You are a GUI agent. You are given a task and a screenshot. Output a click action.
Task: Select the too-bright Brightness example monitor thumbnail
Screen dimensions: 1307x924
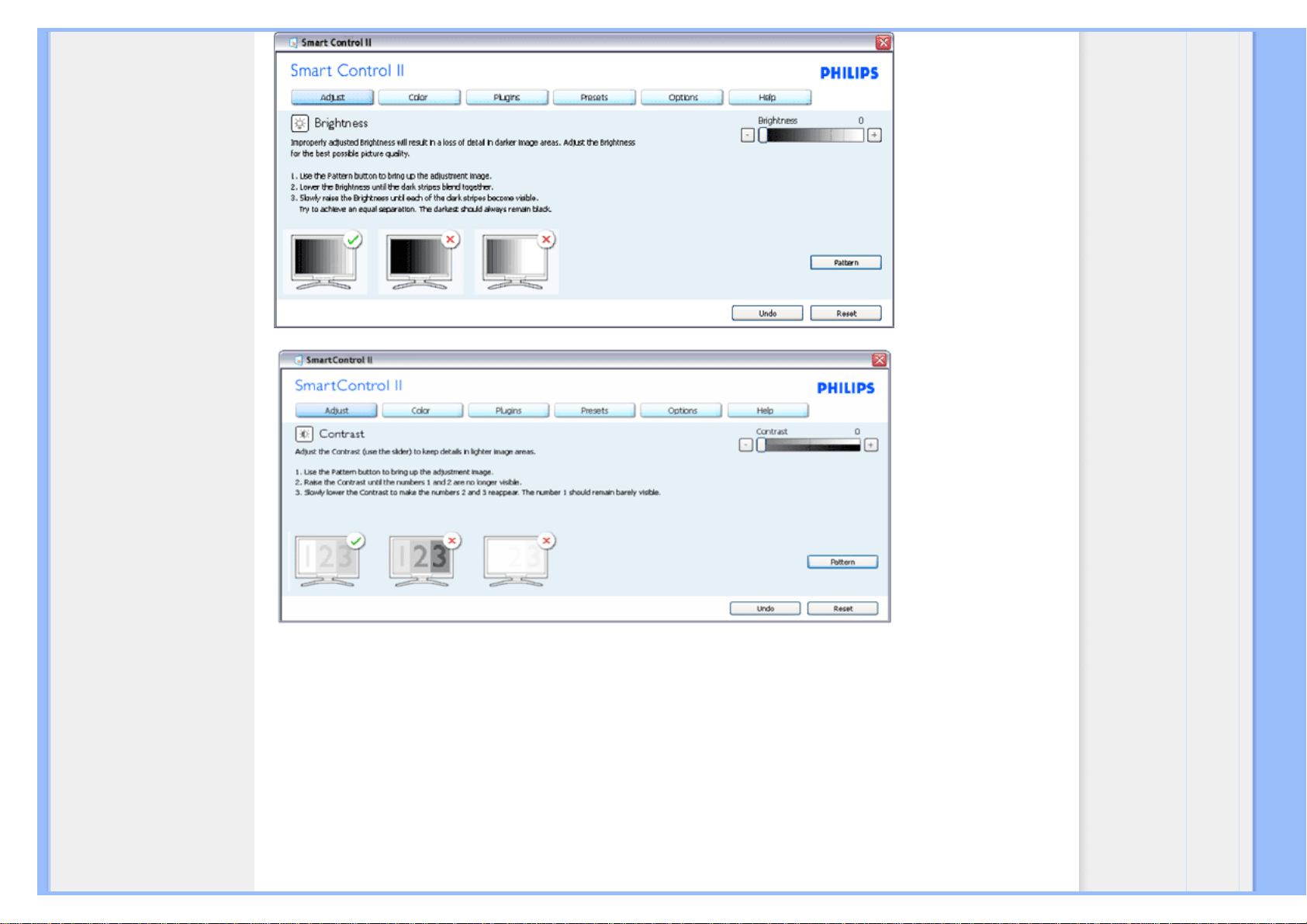click(515, 261)
